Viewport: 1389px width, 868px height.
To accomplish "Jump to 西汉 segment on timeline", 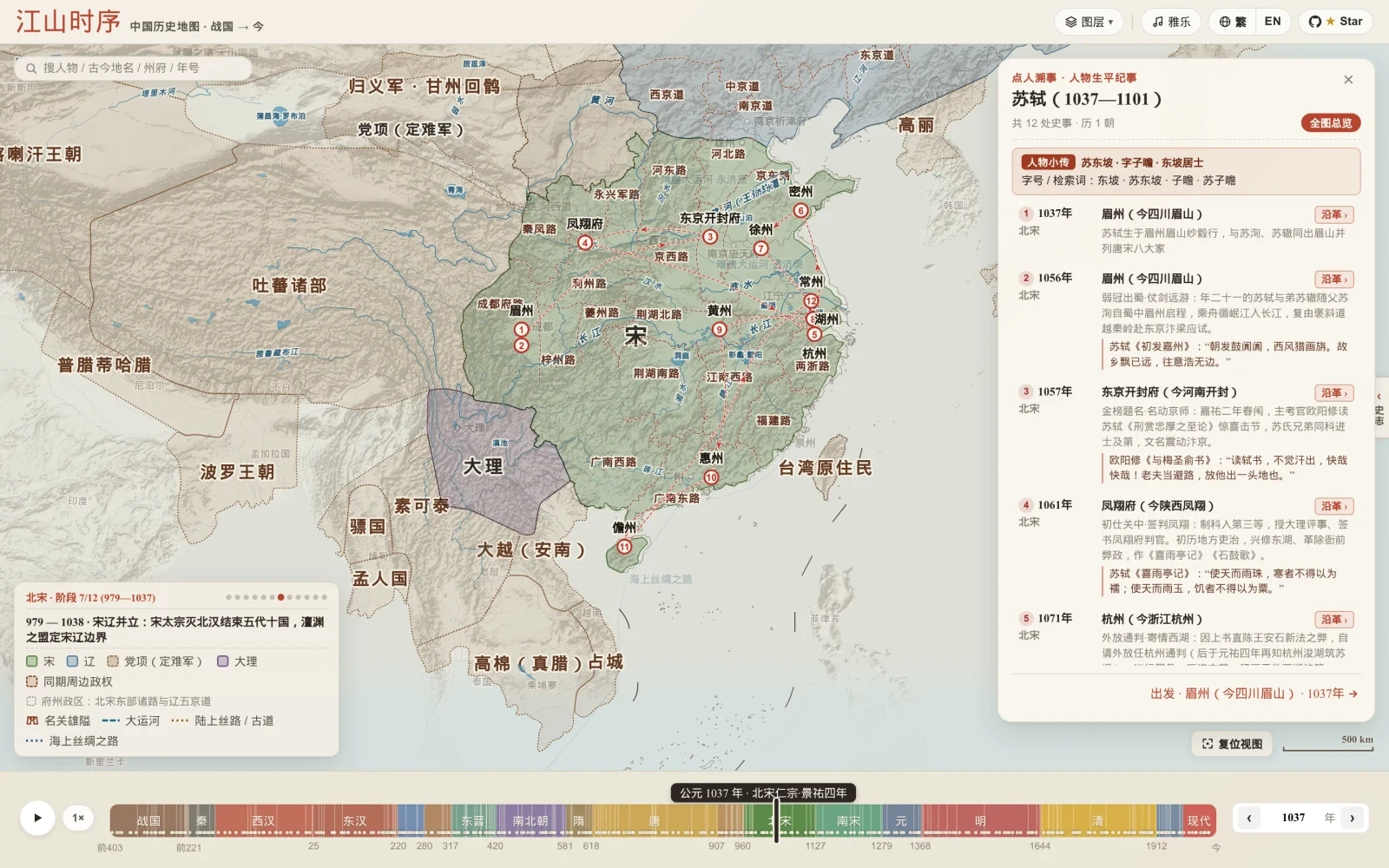I will coord(263,820).
